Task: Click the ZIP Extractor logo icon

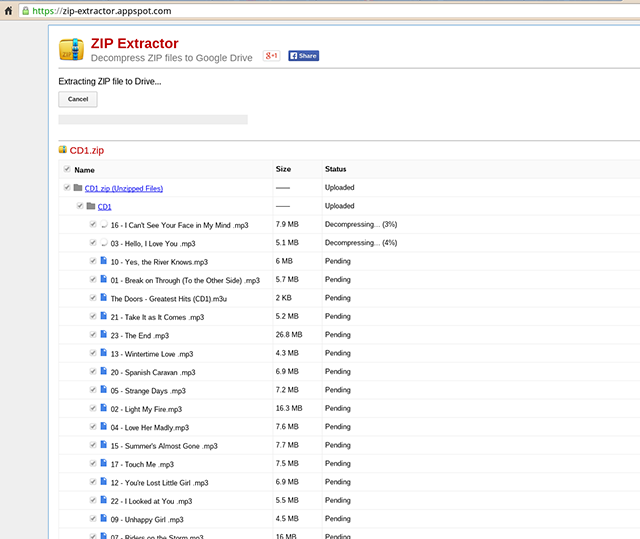Action: tap(71, 49)
